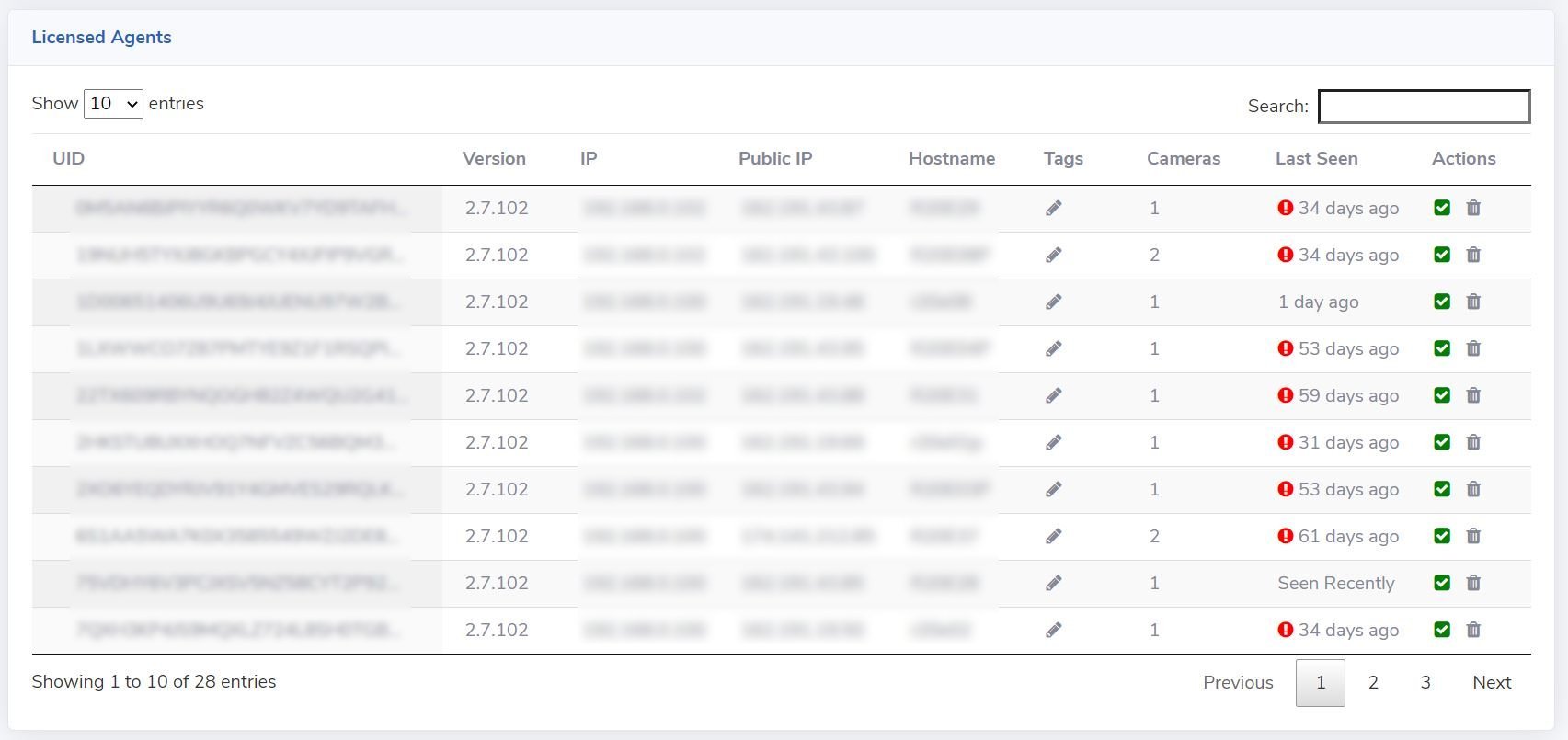The height and width of the screenshot is (740, 1568).
Task: Click the Previous pagination button
Action: click(x=1238, y=682)
